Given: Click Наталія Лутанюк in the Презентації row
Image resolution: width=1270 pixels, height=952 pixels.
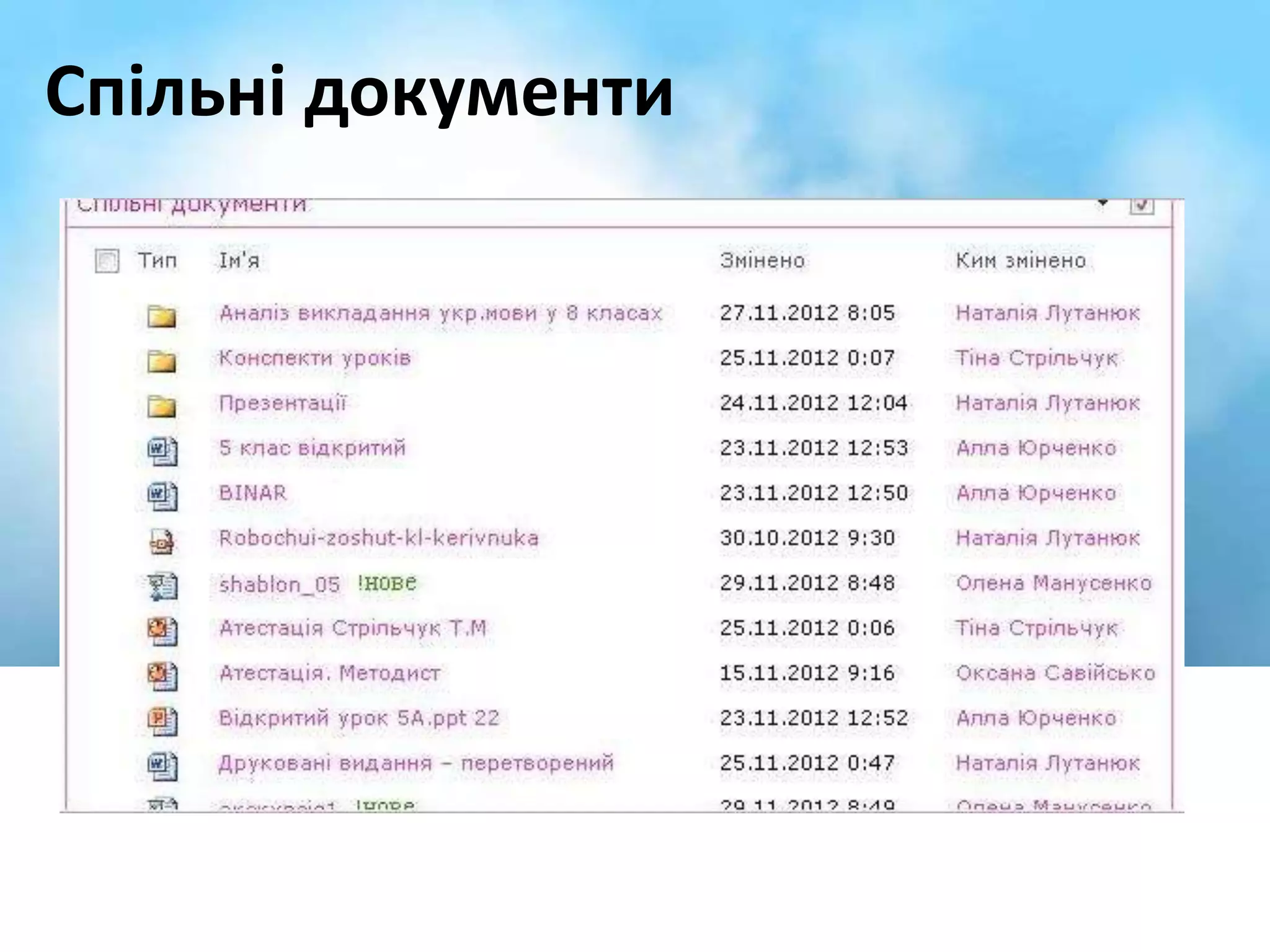Looking at the screenshot, I should pyautogui.click(x=1047, y=403).
